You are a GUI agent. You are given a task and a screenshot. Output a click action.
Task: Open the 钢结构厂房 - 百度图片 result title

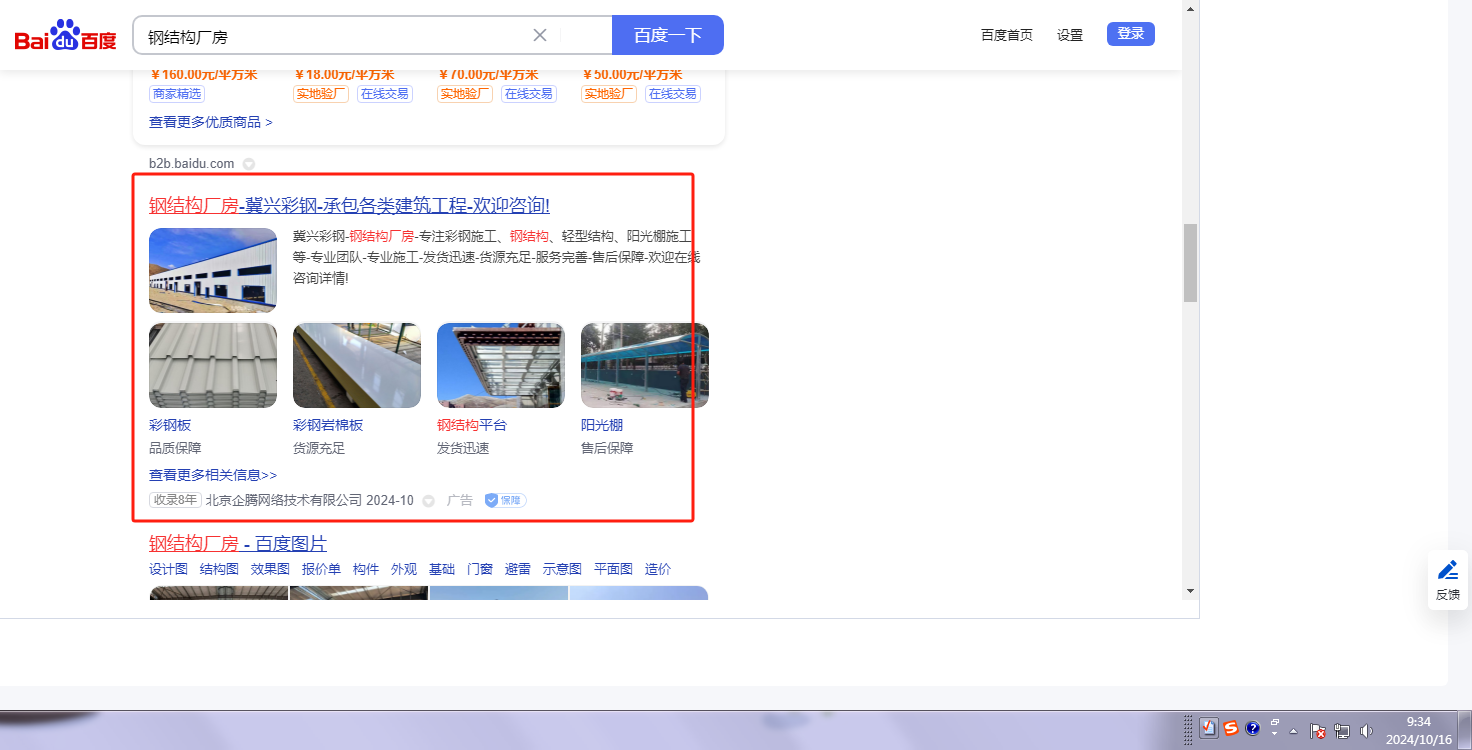tap(238, 544)
